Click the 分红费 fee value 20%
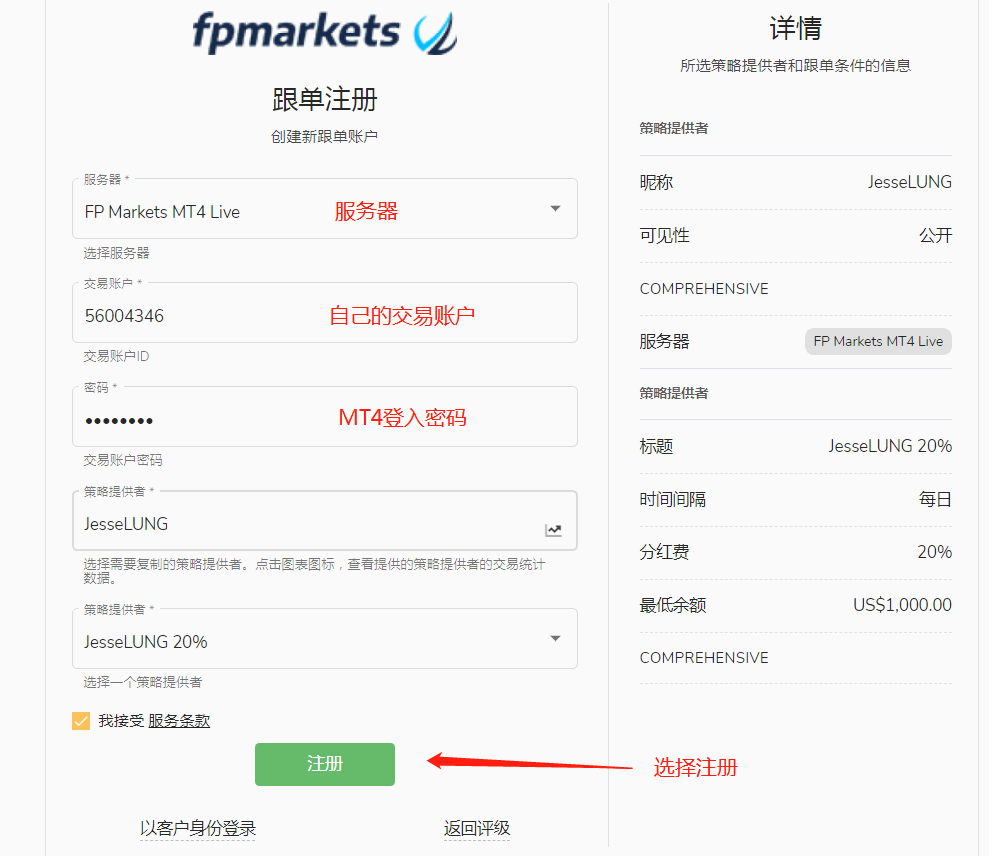This screenshot has width=990, height=856. click(x=934, y=552)
